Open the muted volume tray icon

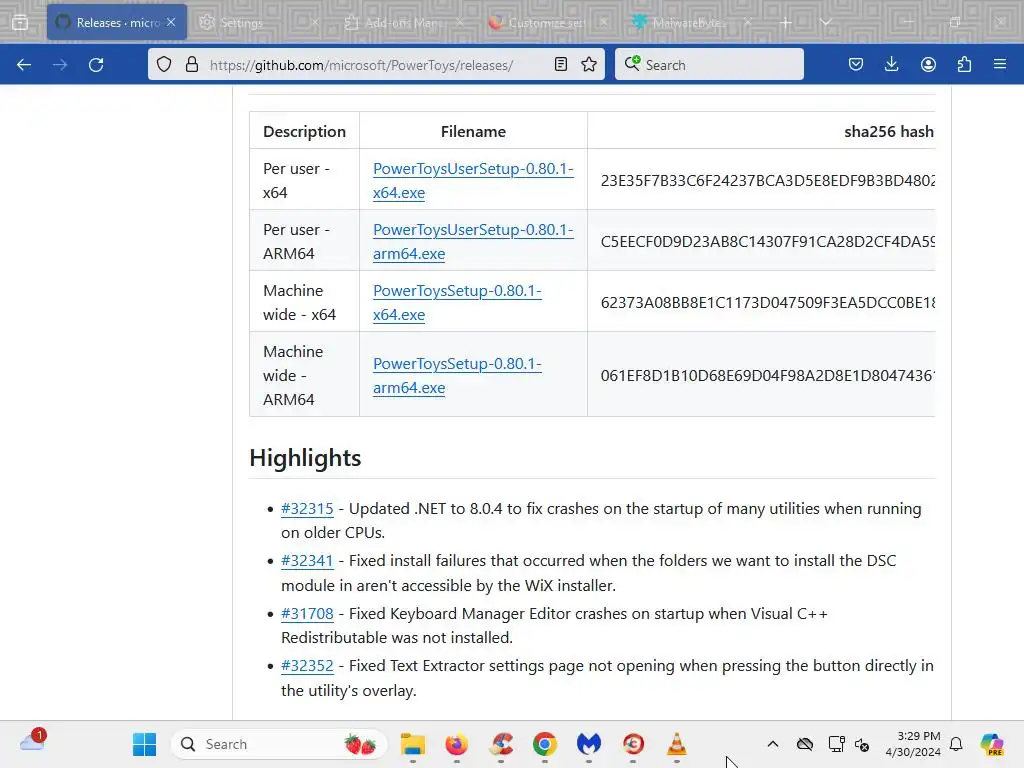pos(862,744)
